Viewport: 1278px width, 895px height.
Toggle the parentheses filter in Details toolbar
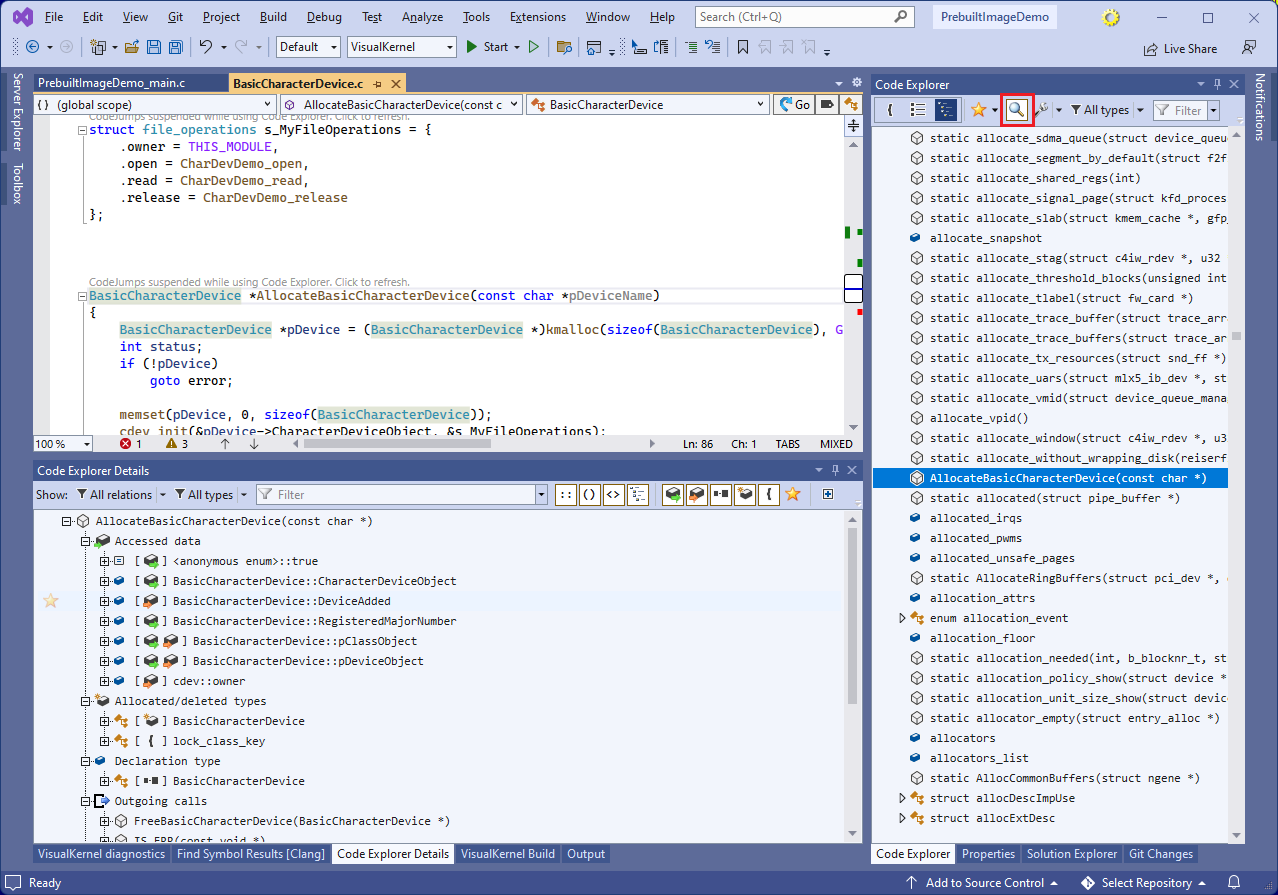coord(589,494)
